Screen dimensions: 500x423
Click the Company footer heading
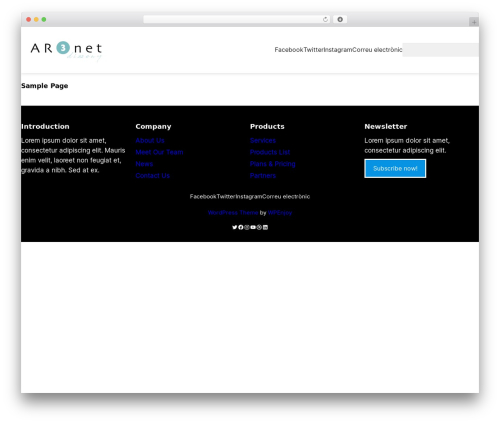(153, 126)
